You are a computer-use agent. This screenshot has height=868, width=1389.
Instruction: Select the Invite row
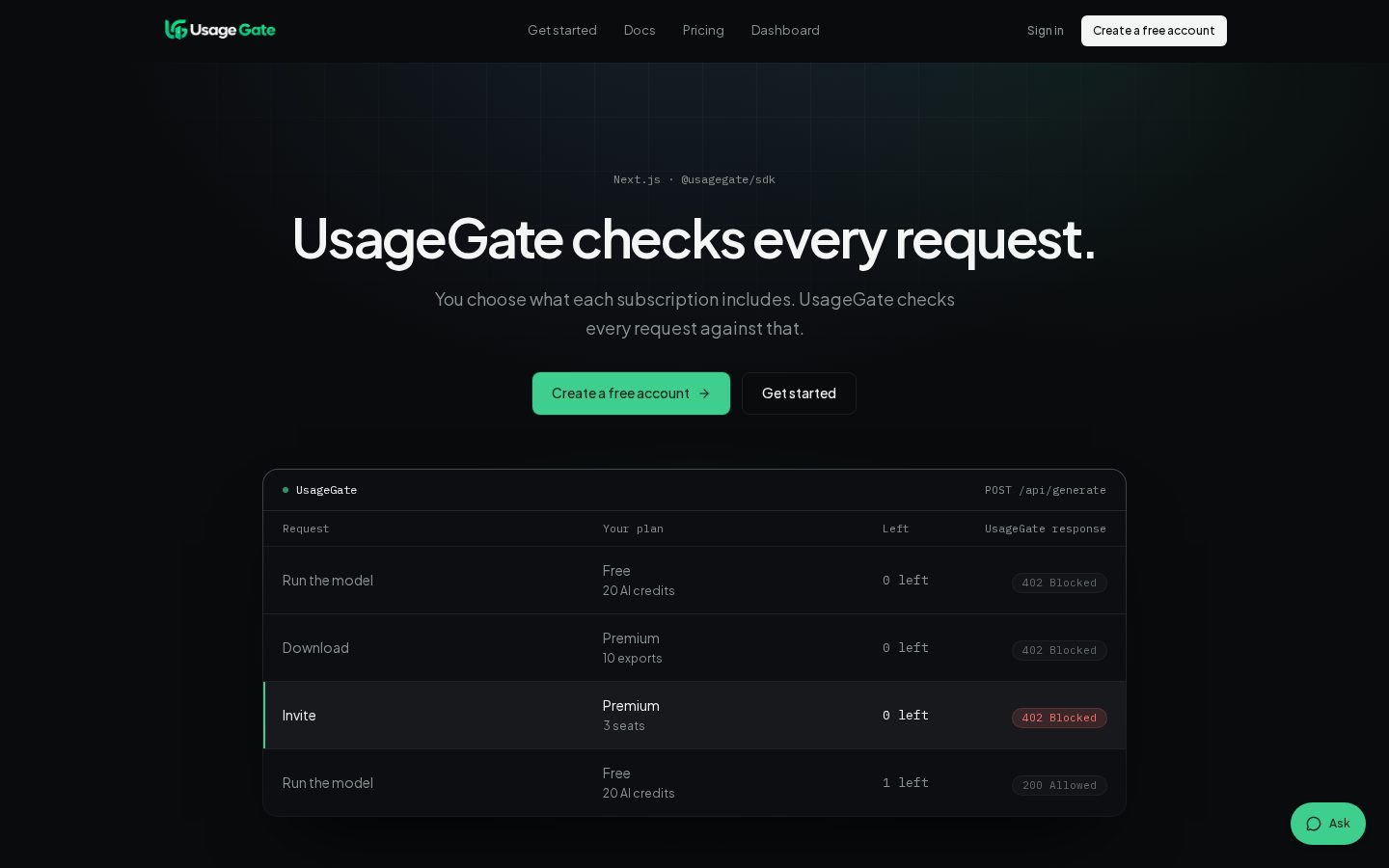click(694, 716)
